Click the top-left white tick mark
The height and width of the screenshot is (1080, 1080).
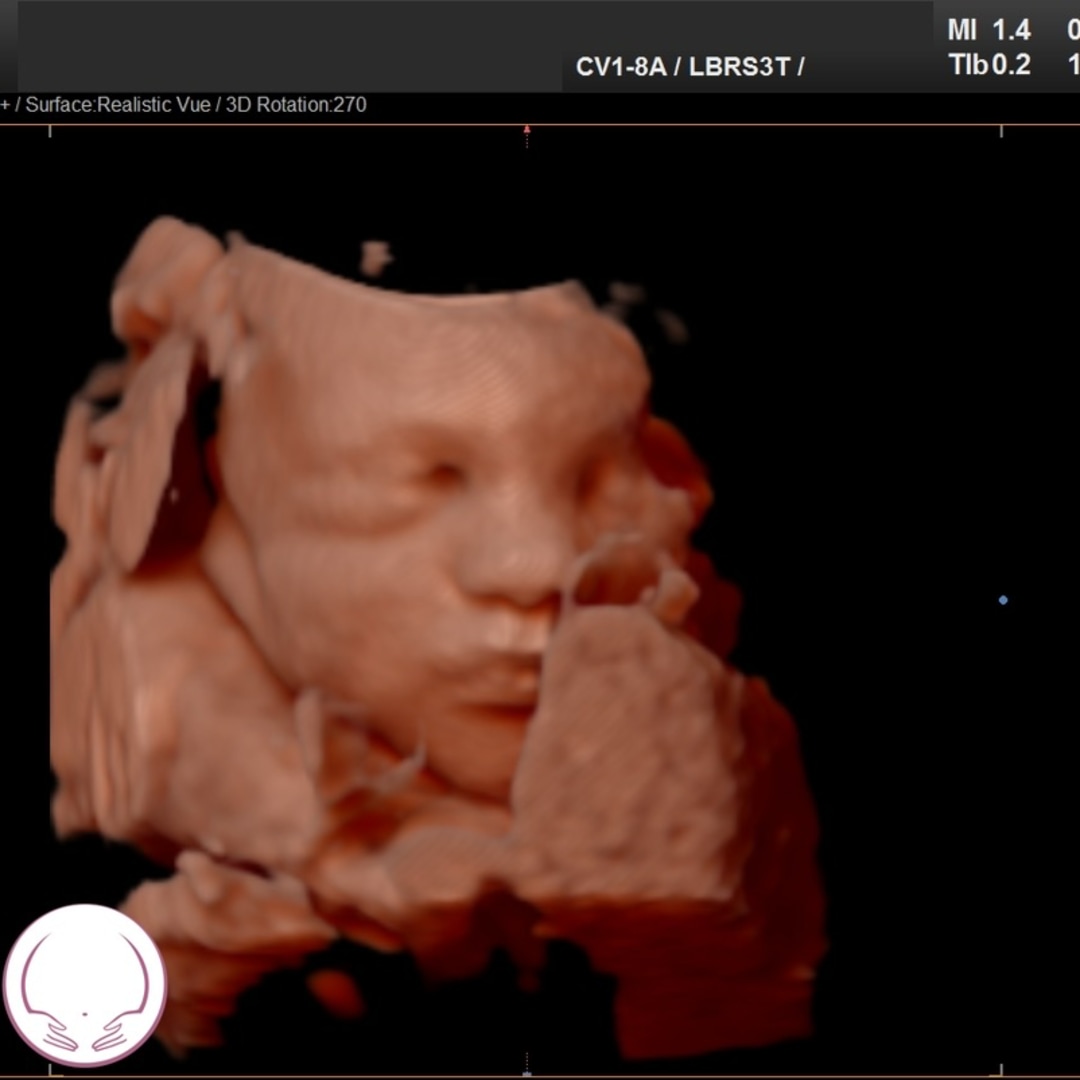(50, 131)
